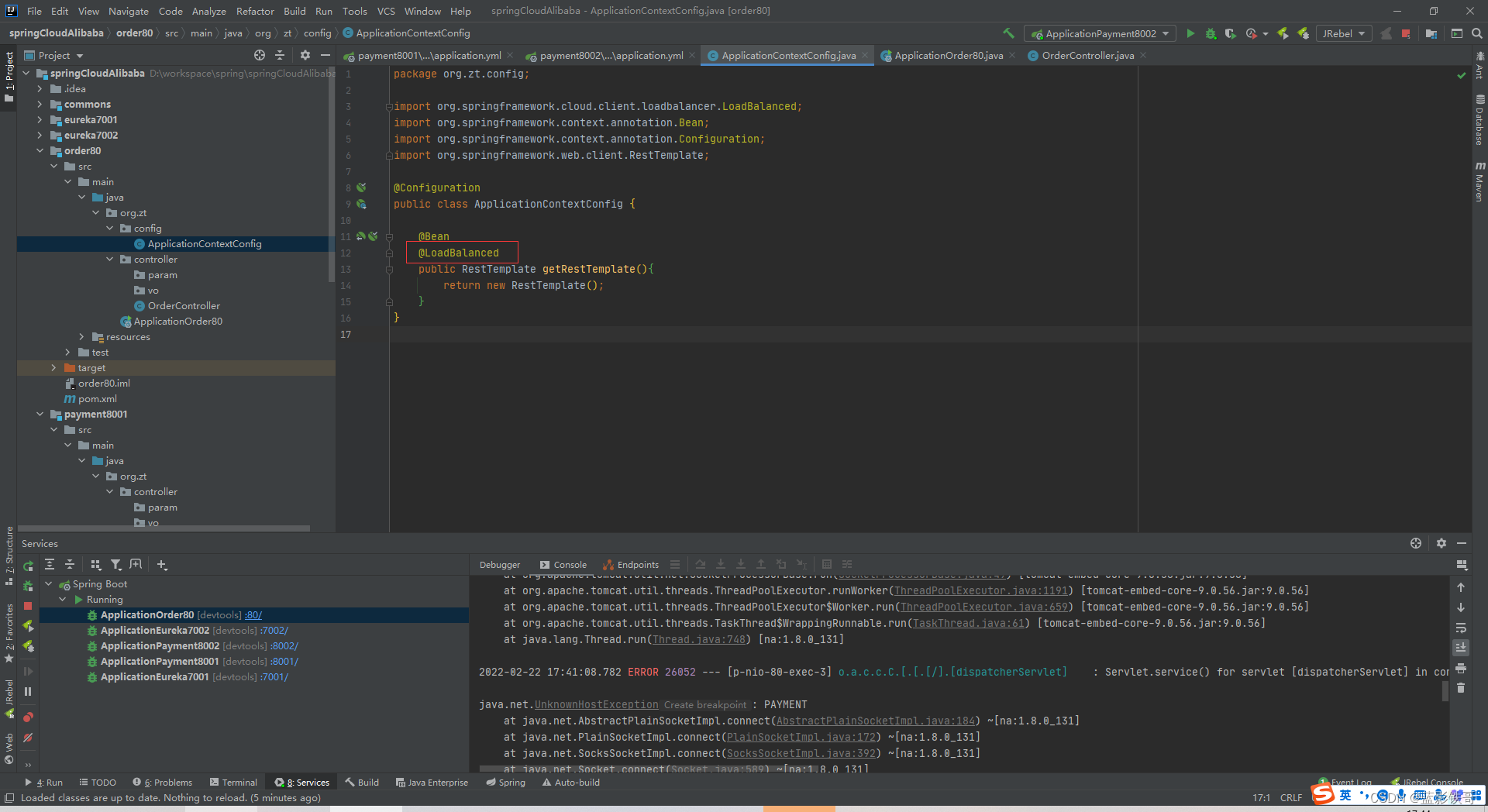1488x812 pixels.
Task: Click Thread.java:748 stack trace link
Action: (698, 639)
